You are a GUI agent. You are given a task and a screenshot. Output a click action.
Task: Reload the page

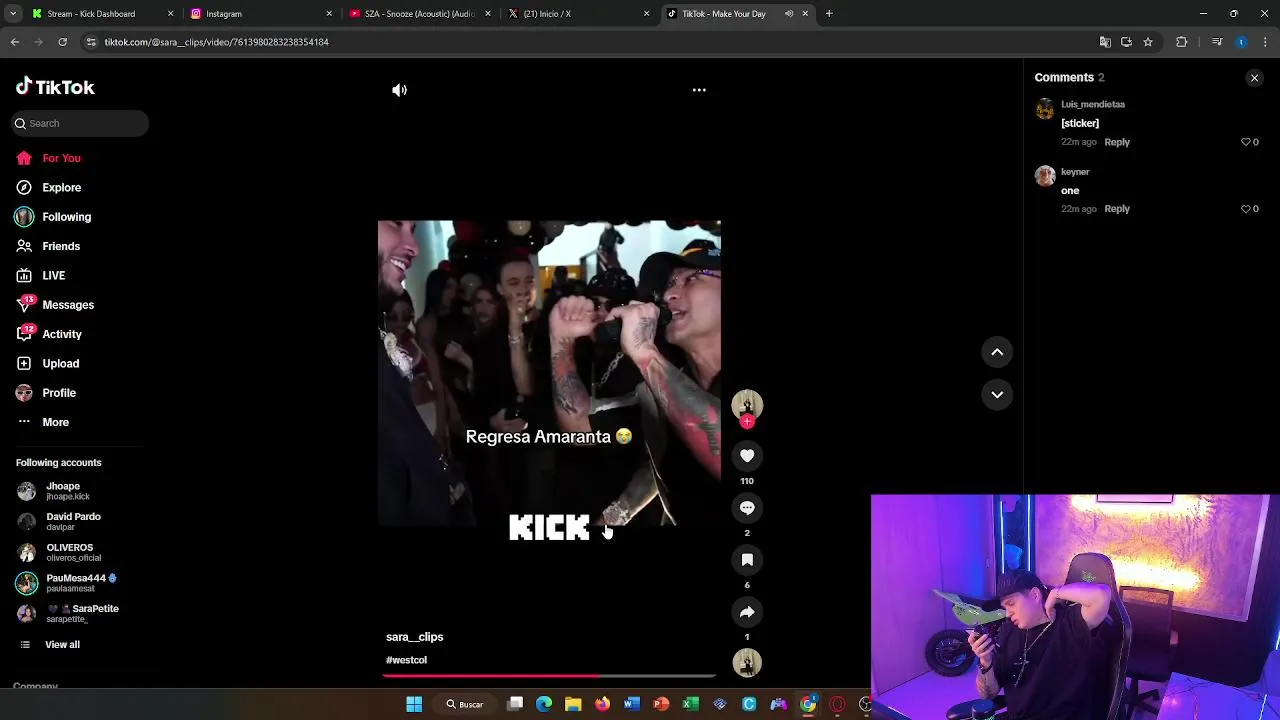tap(62, 42)
